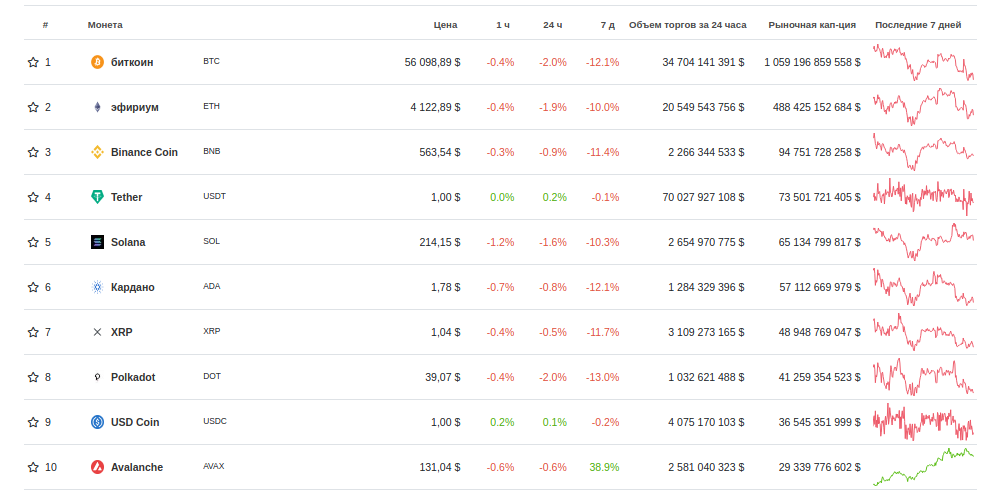Toggle the star next to Avalanche
This screenshot has width=1000, height=491.
pyautogui.click(x=33, y=467)
